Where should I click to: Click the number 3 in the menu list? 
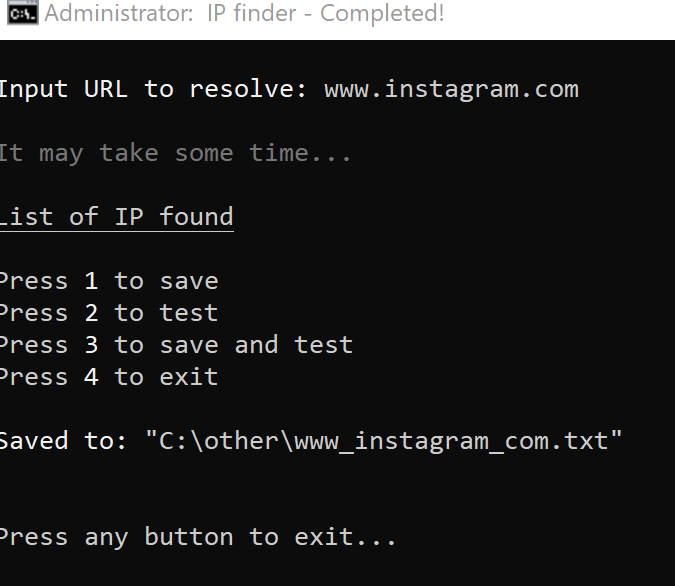(x=91, y=345)
